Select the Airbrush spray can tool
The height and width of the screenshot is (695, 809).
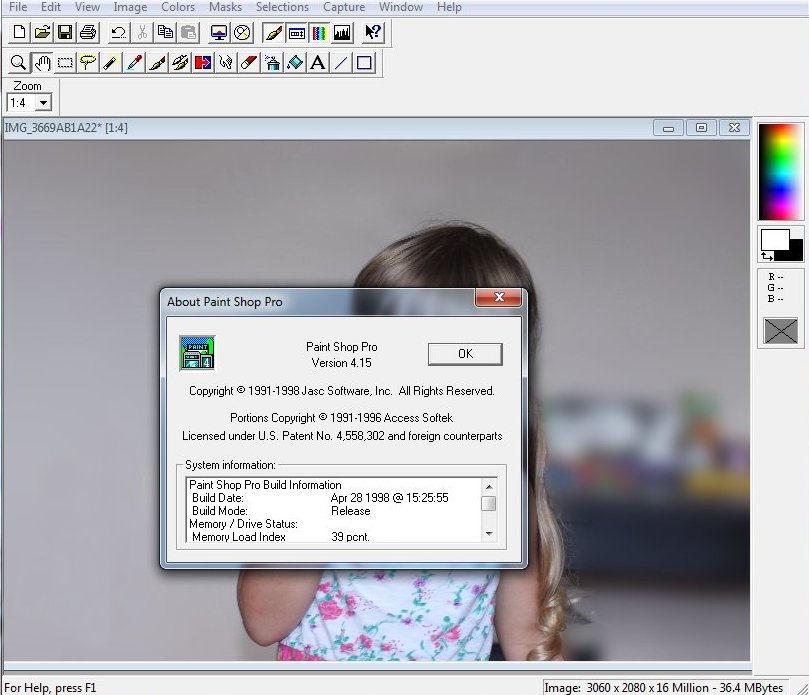[x=272, y=63]
